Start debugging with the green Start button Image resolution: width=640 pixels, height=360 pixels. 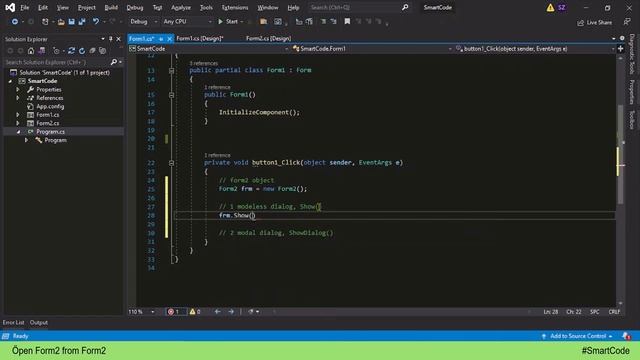[228, 22]
